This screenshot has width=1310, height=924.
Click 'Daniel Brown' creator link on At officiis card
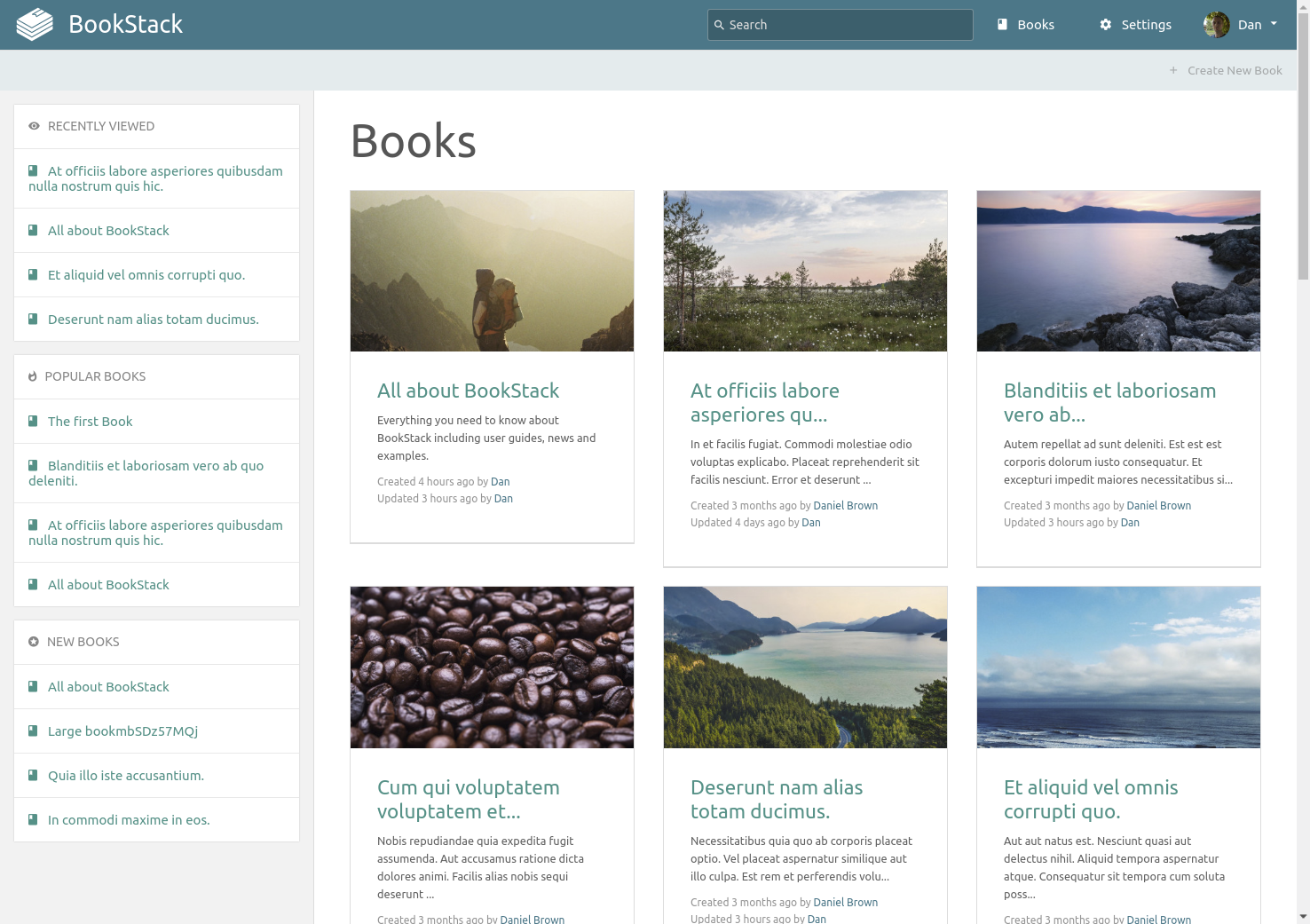point(845,506)
